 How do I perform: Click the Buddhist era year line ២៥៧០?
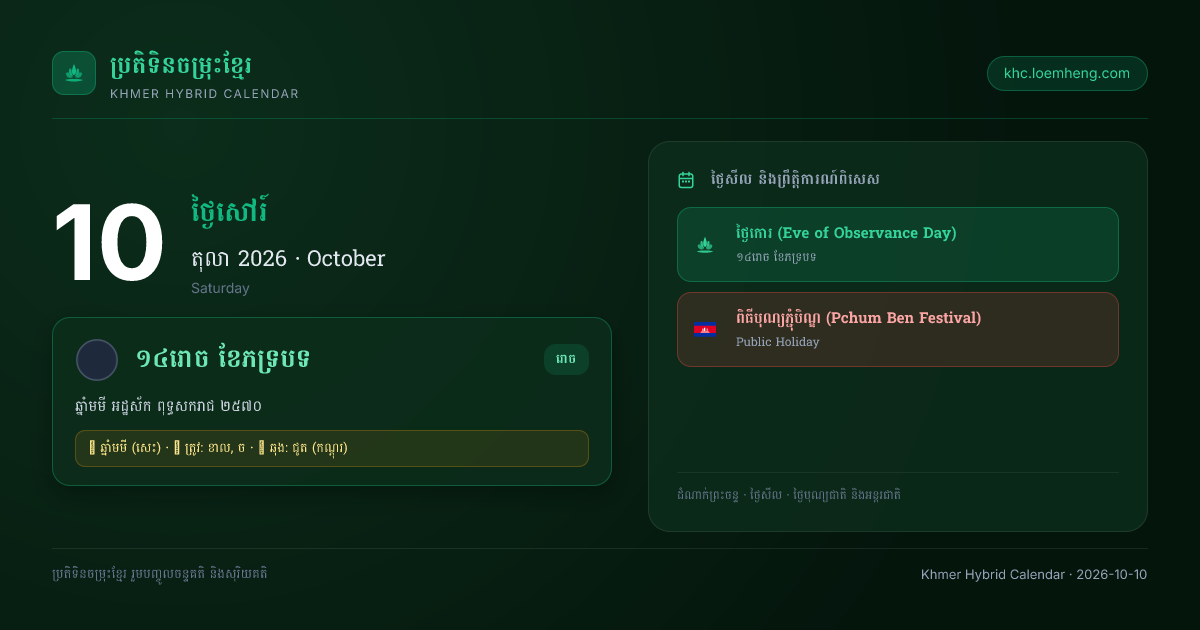168,406
